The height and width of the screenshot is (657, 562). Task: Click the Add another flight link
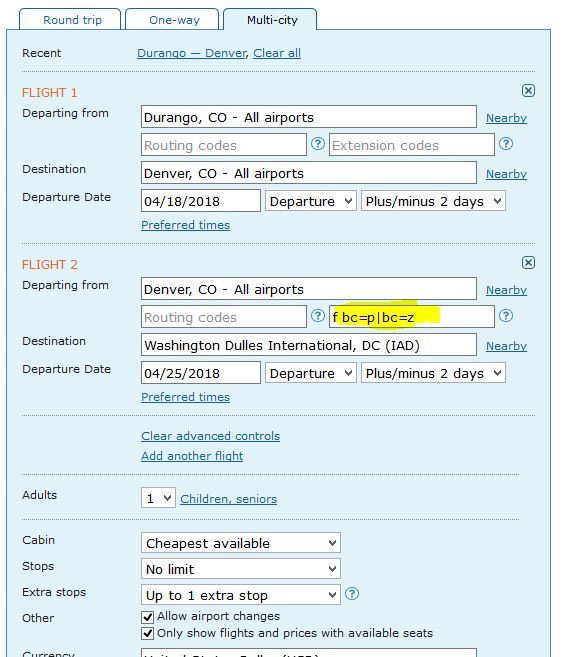click(x=192, y=456)
